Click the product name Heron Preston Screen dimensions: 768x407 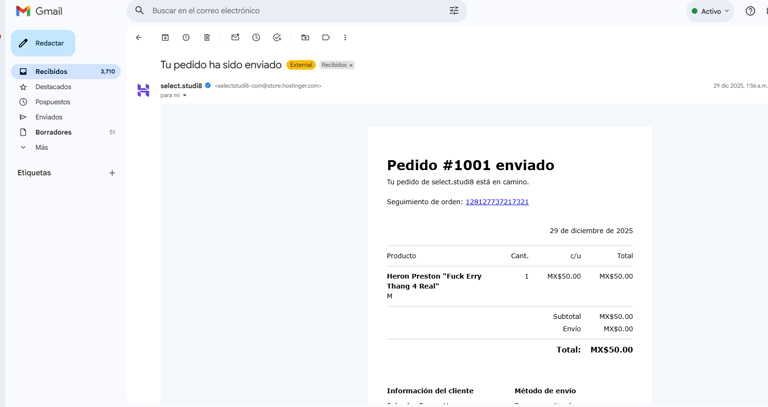[434, 281]
